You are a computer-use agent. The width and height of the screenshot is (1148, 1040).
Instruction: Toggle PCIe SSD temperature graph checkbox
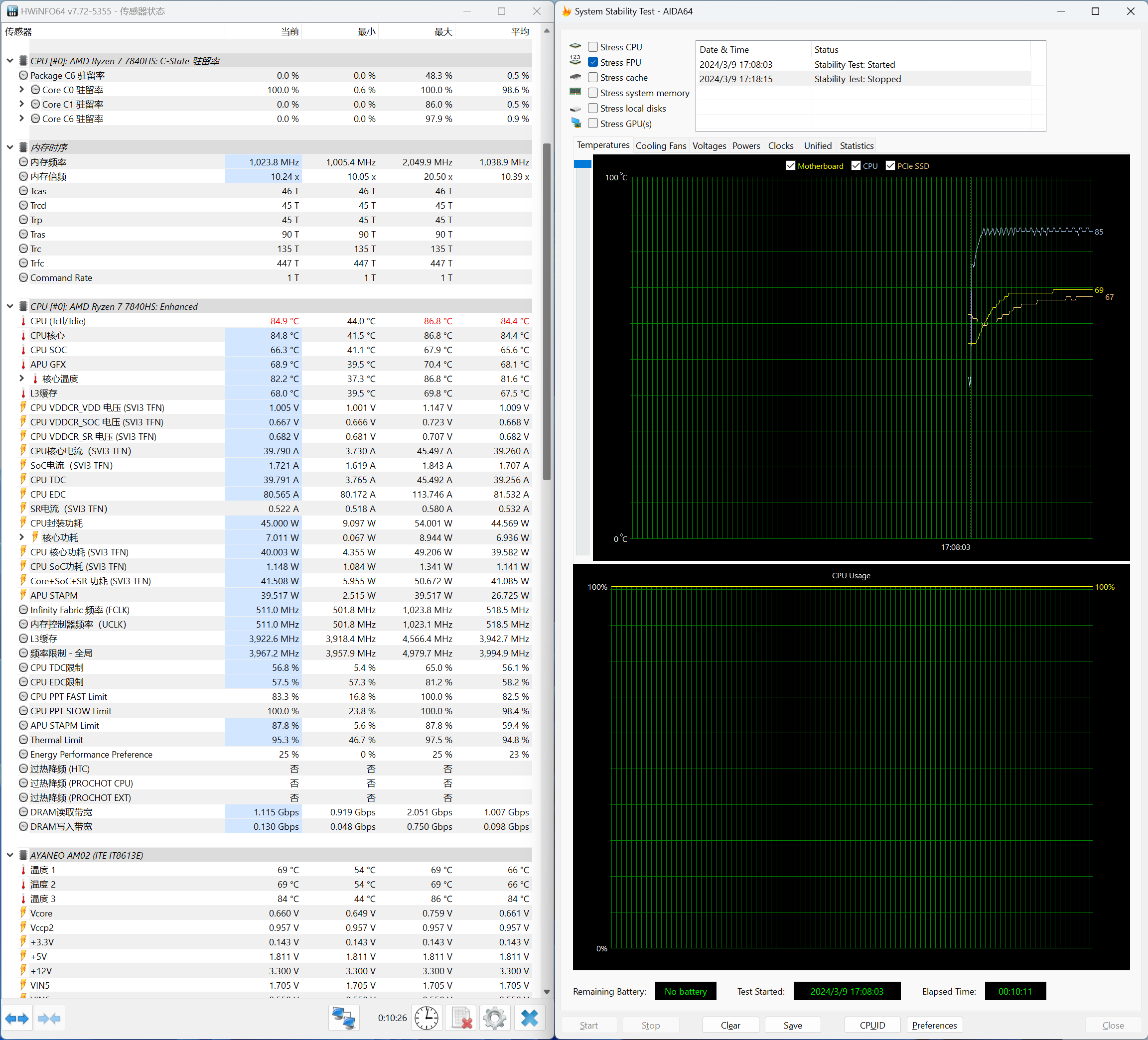tap(890, 166)
